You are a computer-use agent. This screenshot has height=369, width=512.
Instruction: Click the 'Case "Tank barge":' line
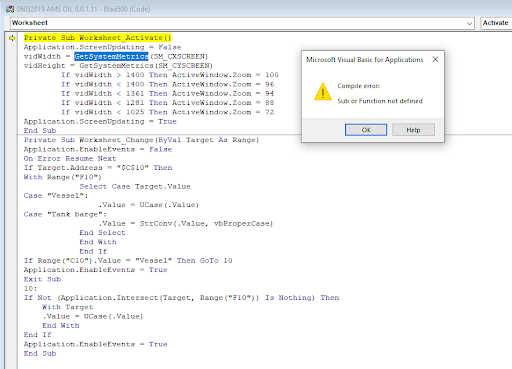coord(65,214)
